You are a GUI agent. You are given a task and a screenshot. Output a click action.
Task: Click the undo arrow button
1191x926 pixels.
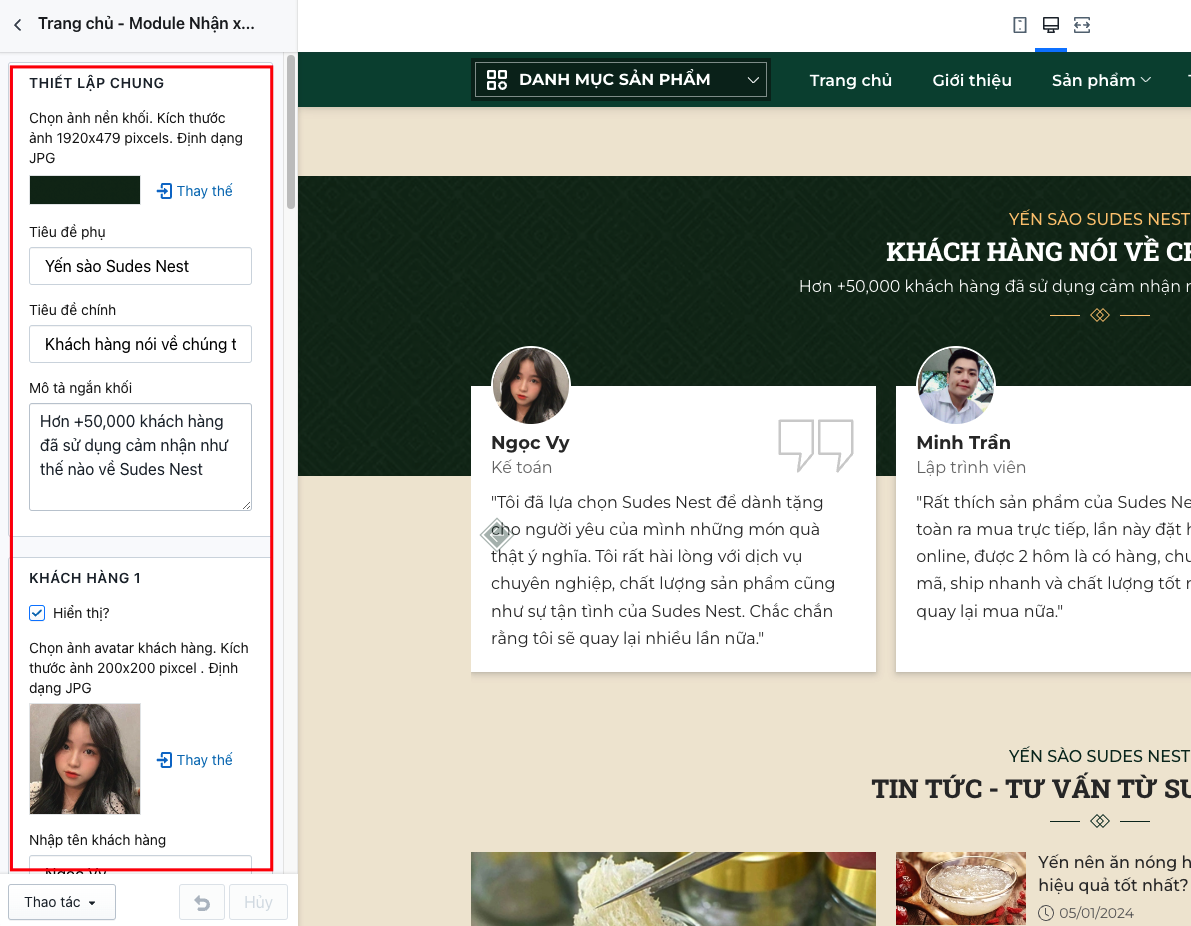tap(202, 902)
